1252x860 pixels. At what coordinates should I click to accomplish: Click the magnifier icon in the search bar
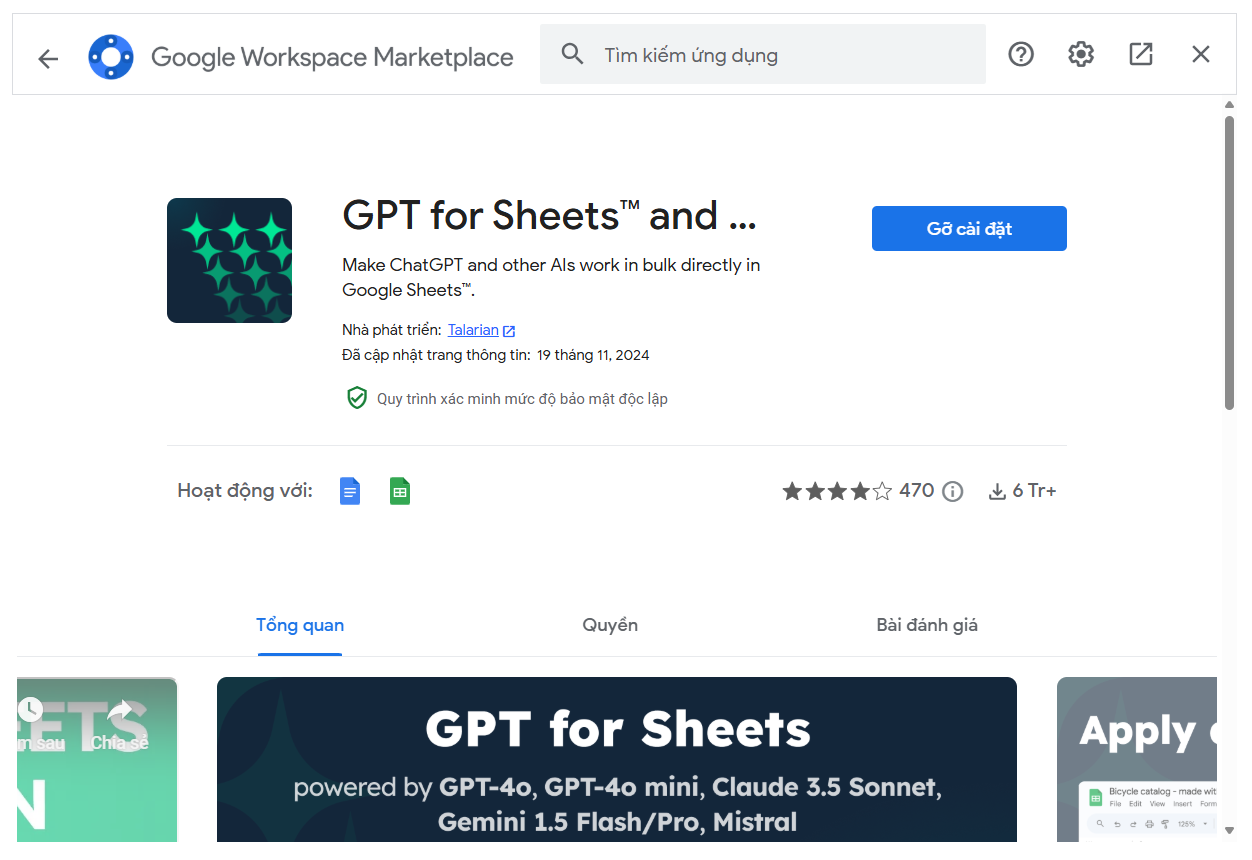(572, 54)
